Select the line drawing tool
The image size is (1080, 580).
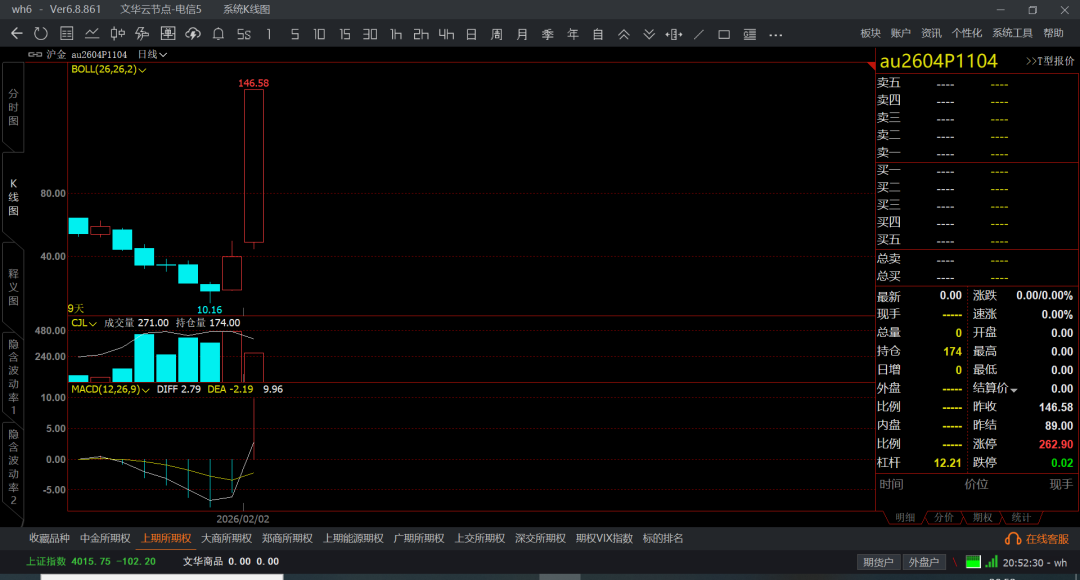click(699, 34)
